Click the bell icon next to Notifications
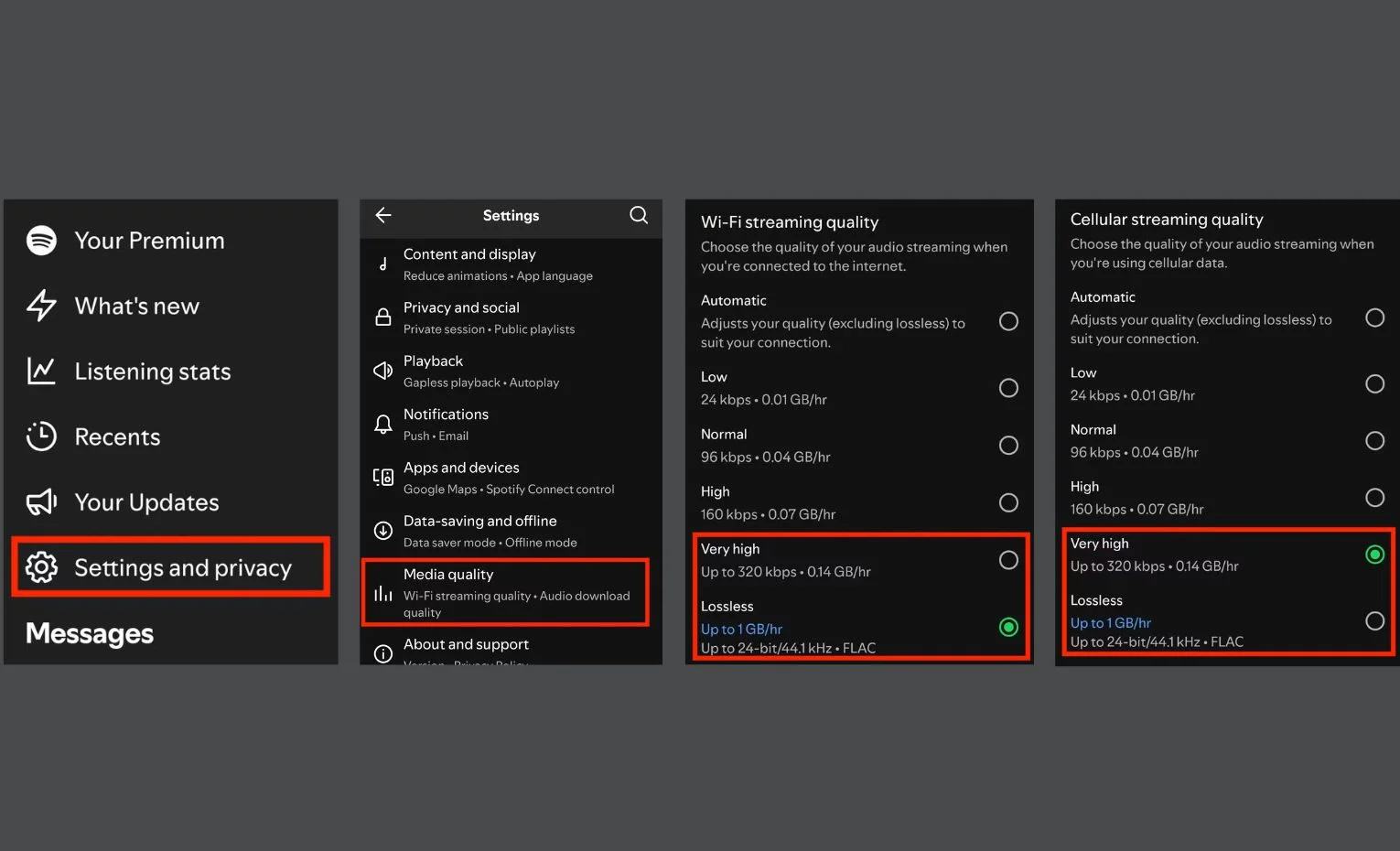1400x851 pixels. 383,425
